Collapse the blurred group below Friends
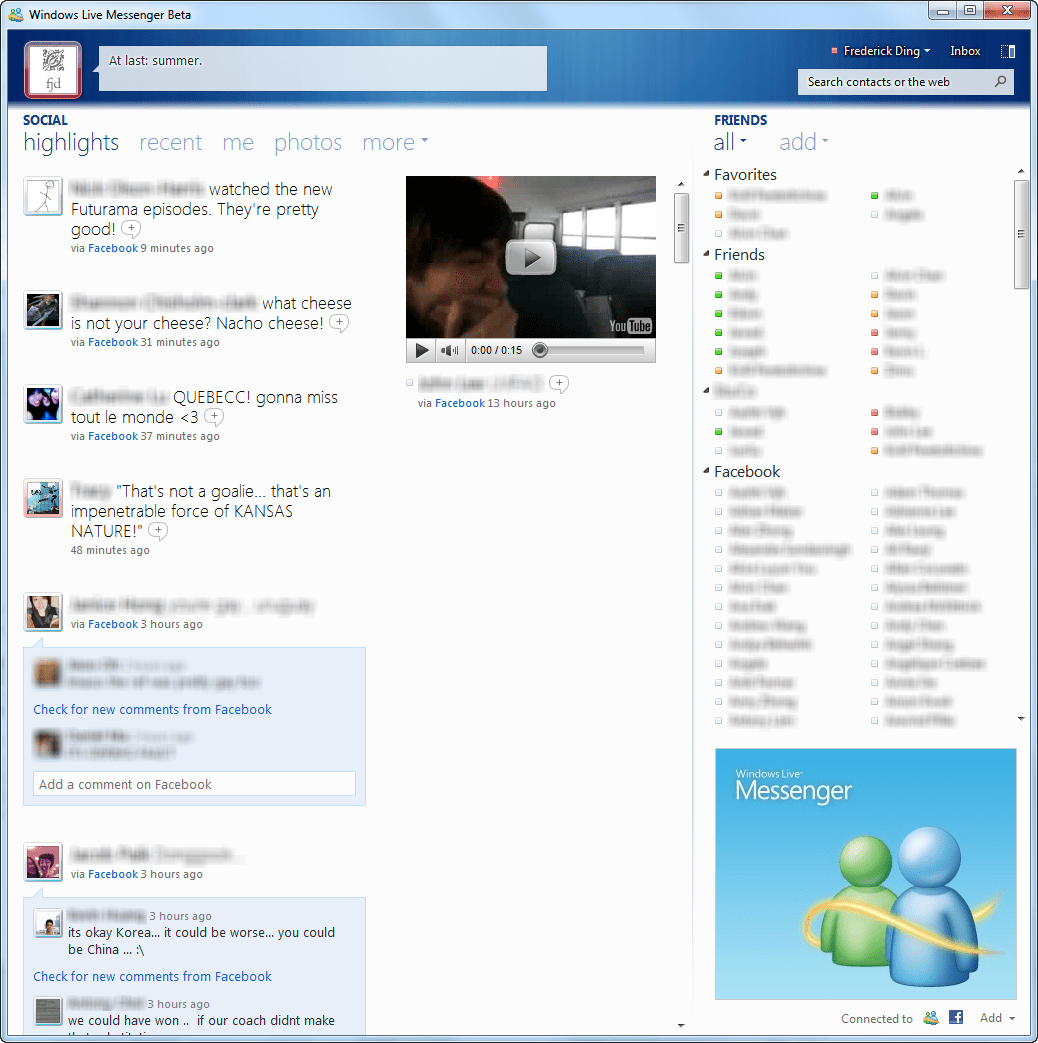1038x1043 pixels. 706,391
